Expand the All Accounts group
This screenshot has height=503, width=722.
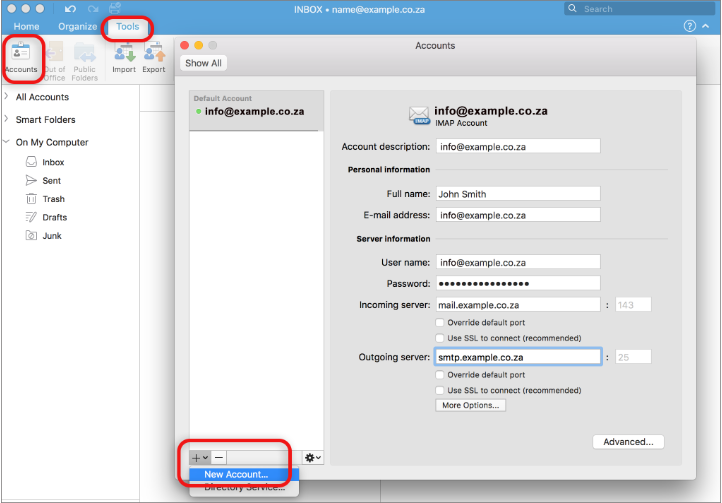click(6, 96)
